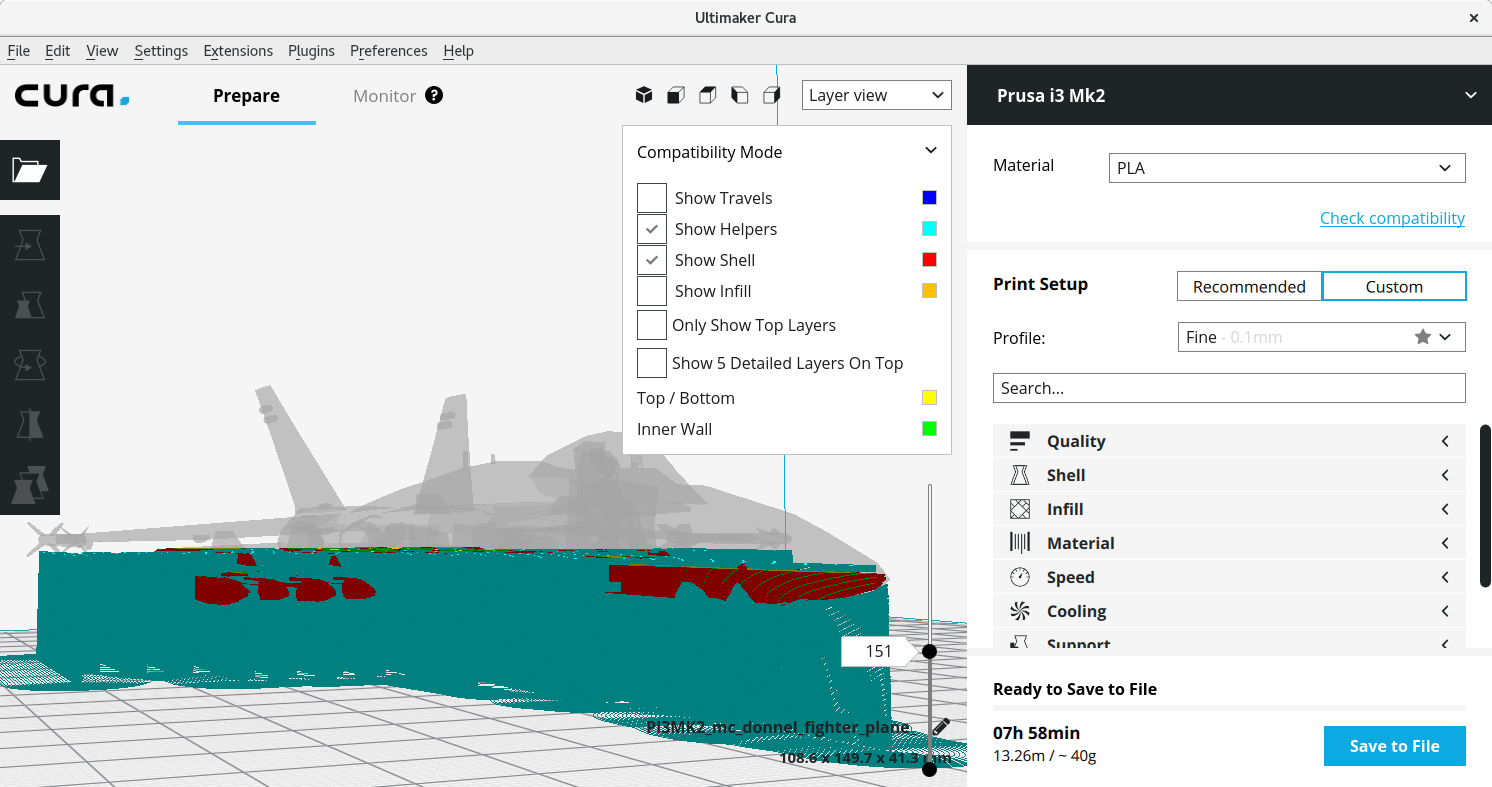Click the blue Show Travels color swatch
This screenshot has height=787, width=1492.
(x=929, y=198)
